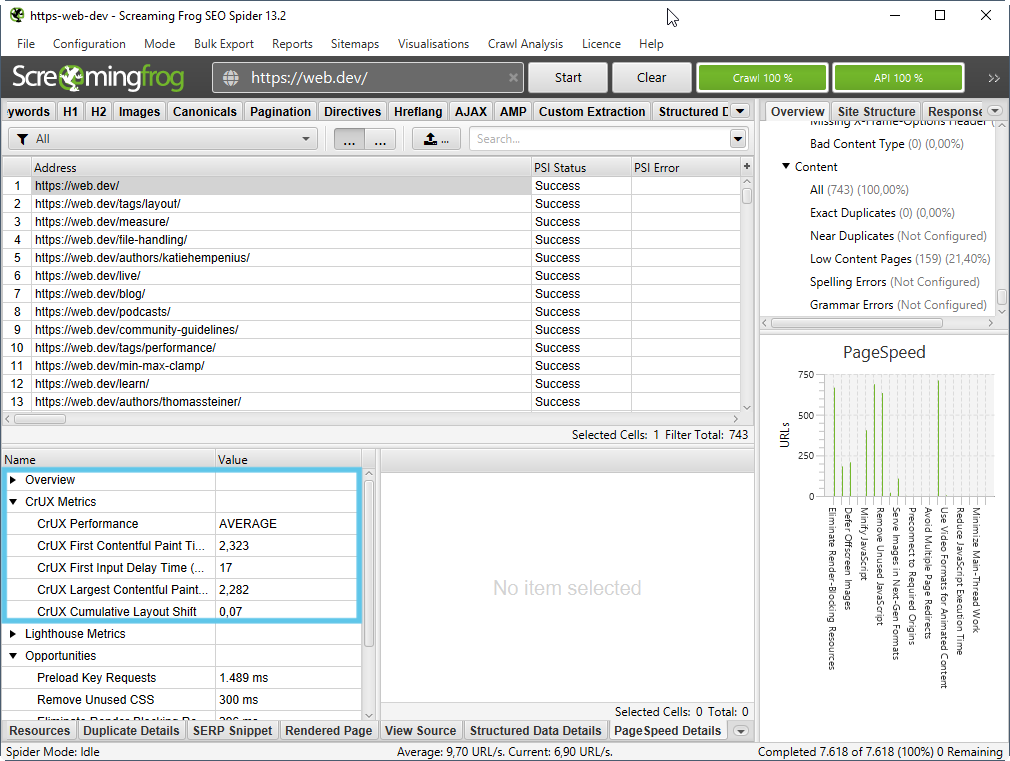This screenshot has width=1010, height=761.
Task: Click the filter funnel icon
Action: (23, 139)
